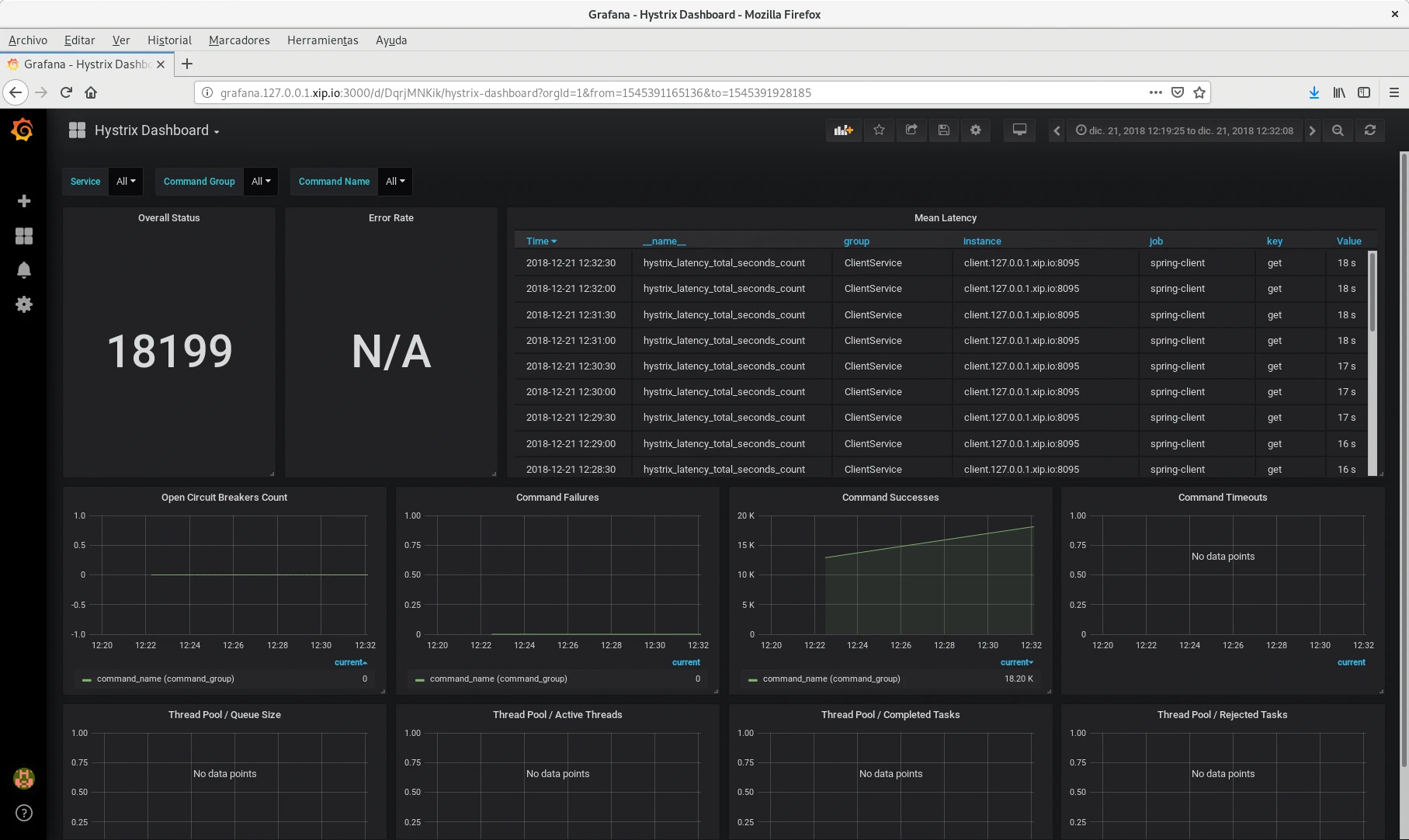Open the Command Name dropdown

tap(395, 182)
